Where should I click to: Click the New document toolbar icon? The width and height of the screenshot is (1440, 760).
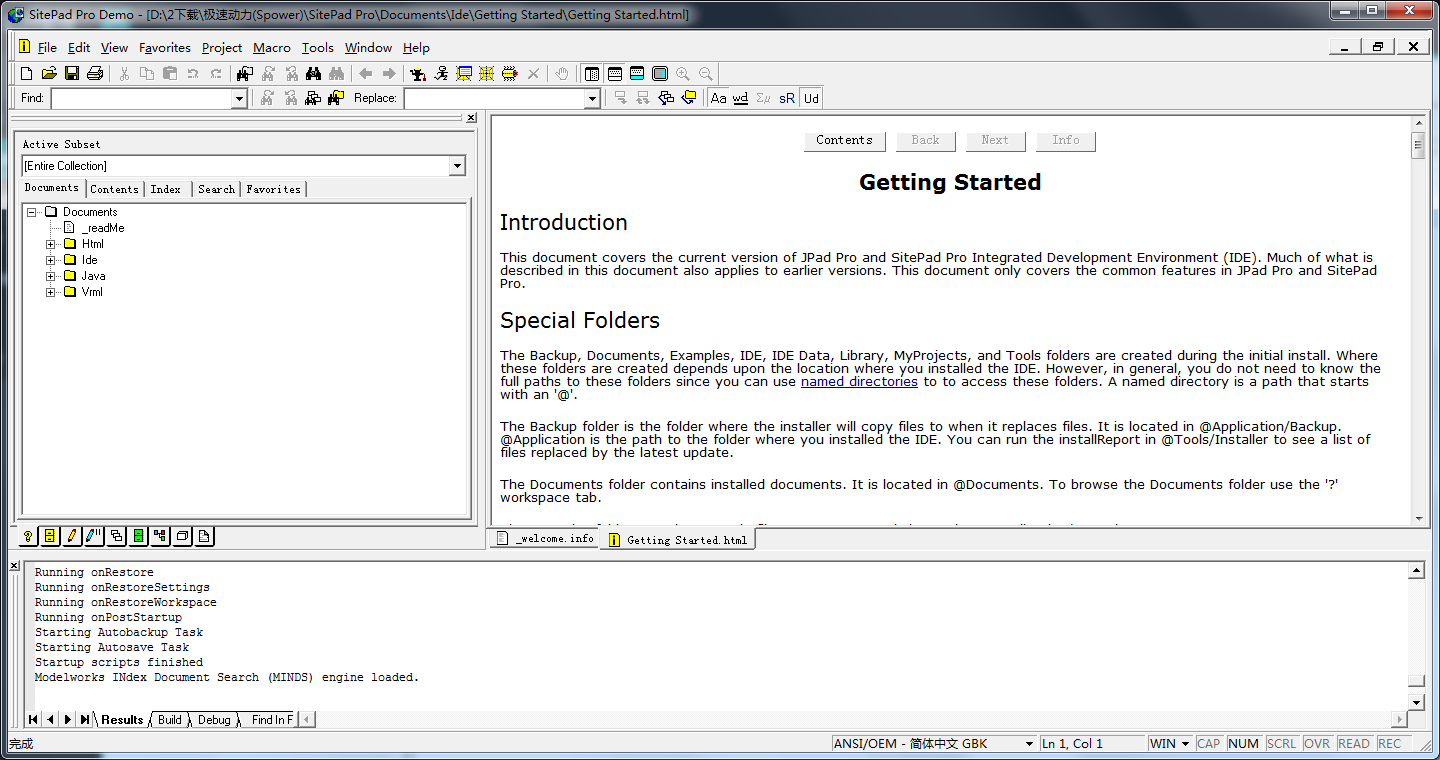point(27,74)
